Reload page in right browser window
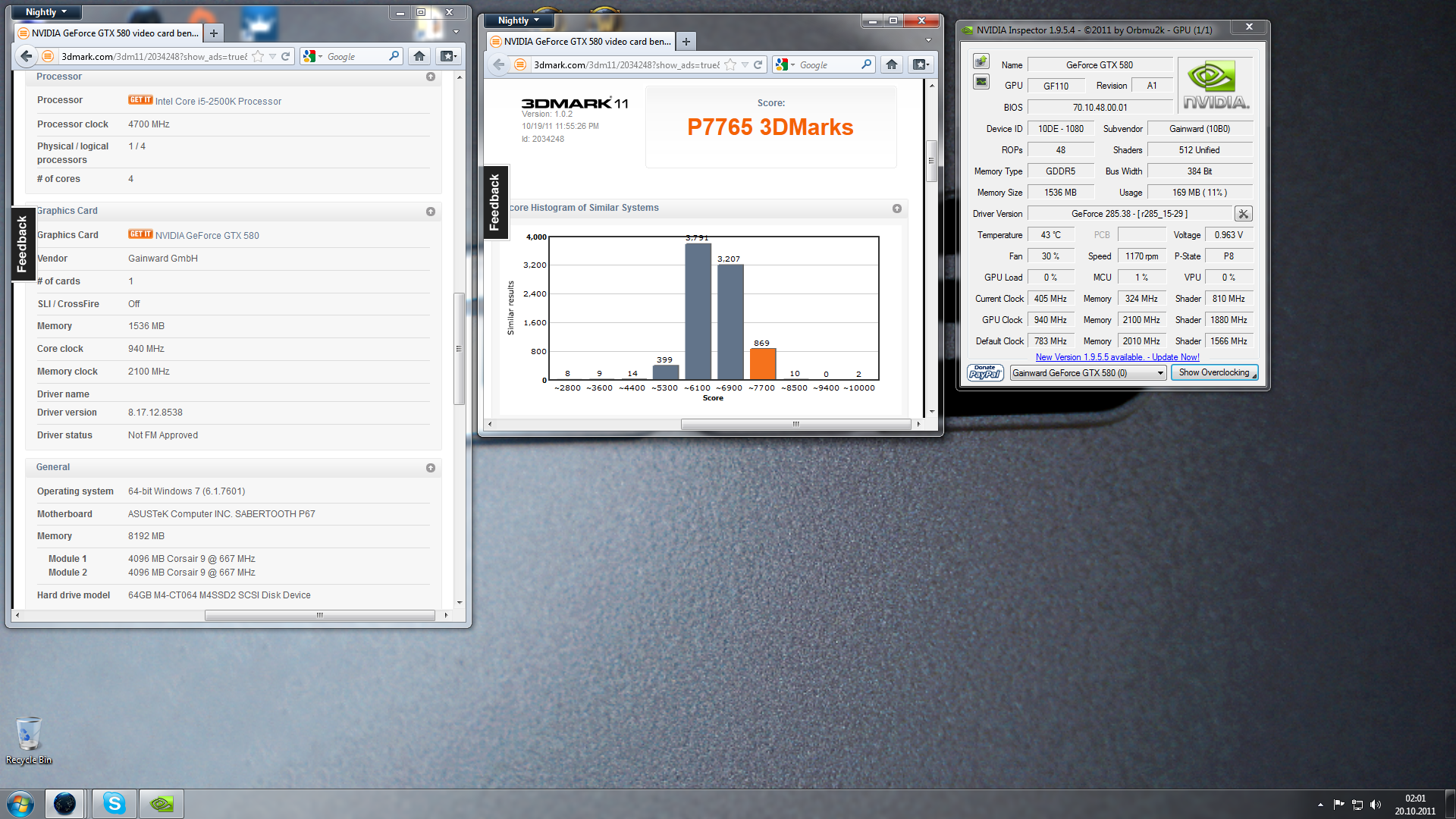 [x=758, y=65]
